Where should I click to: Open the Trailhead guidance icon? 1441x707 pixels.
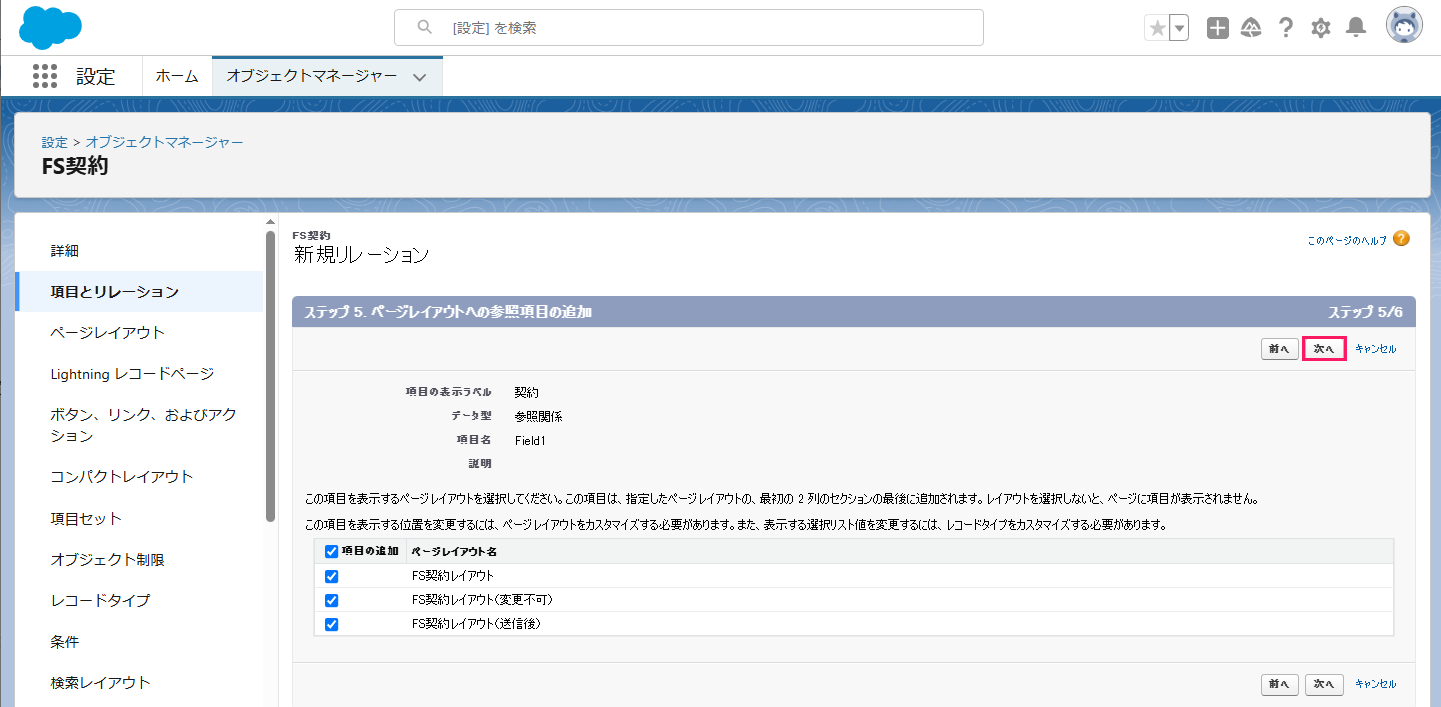click(x=1251, y=28)
